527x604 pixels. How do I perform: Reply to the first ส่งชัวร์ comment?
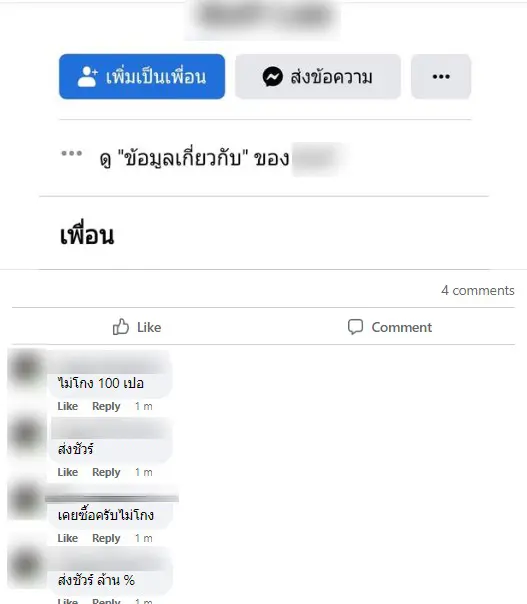point(106,472)
